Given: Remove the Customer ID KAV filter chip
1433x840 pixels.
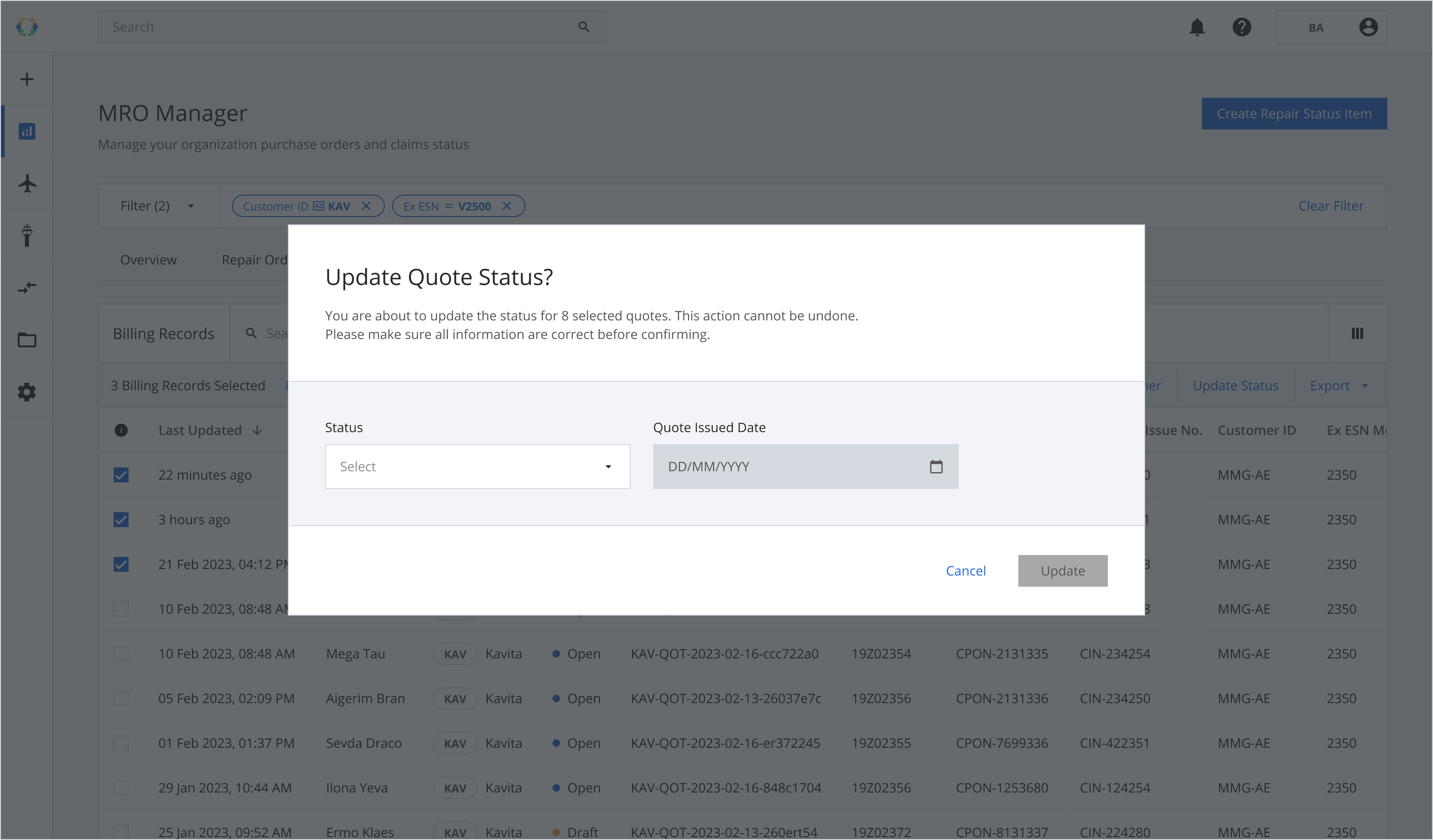Looking at the screenshot, I should 366,206.
